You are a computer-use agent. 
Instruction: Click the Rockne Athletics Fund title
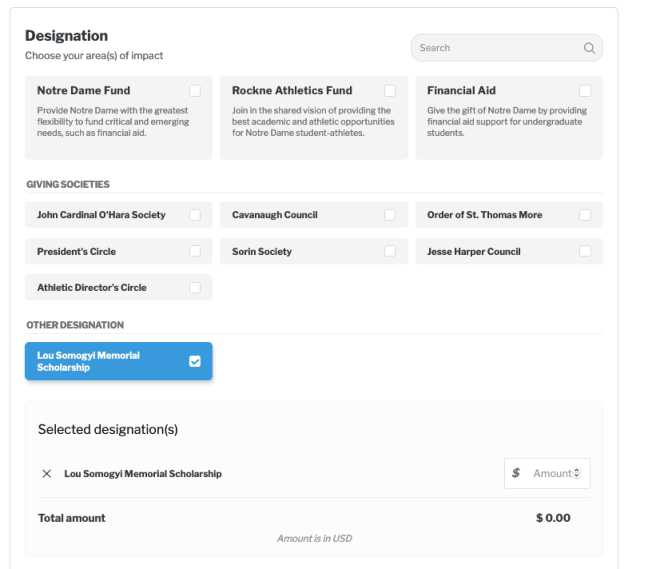[292, 90]
